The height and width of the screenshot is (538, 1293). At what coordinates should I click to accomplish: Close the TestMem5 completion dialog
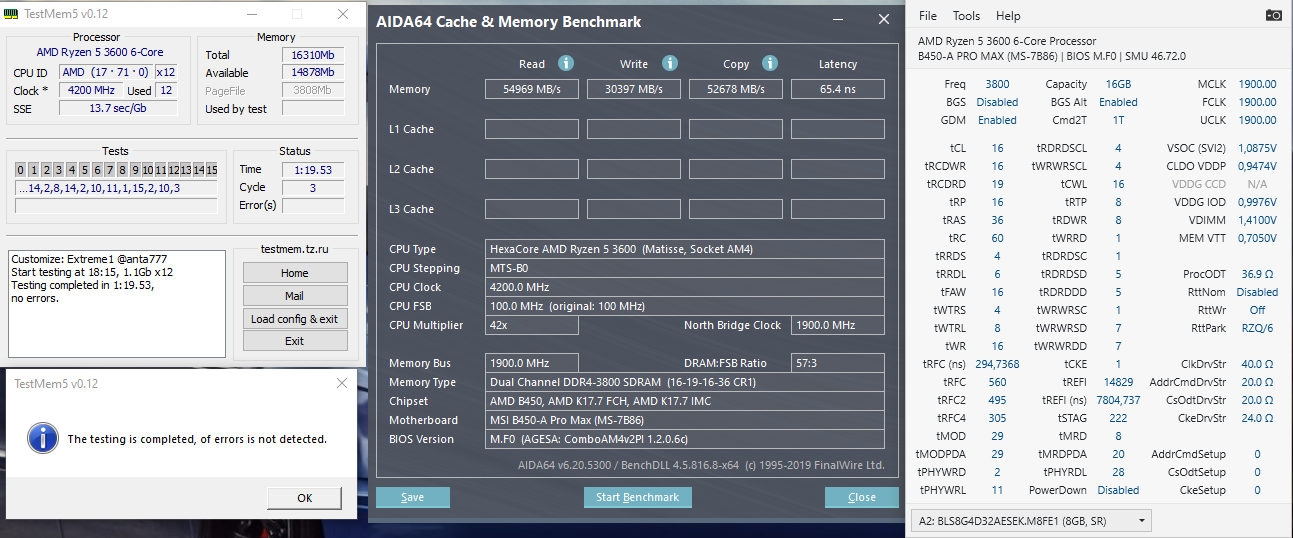pyautogui.click(x=343, y=384)
